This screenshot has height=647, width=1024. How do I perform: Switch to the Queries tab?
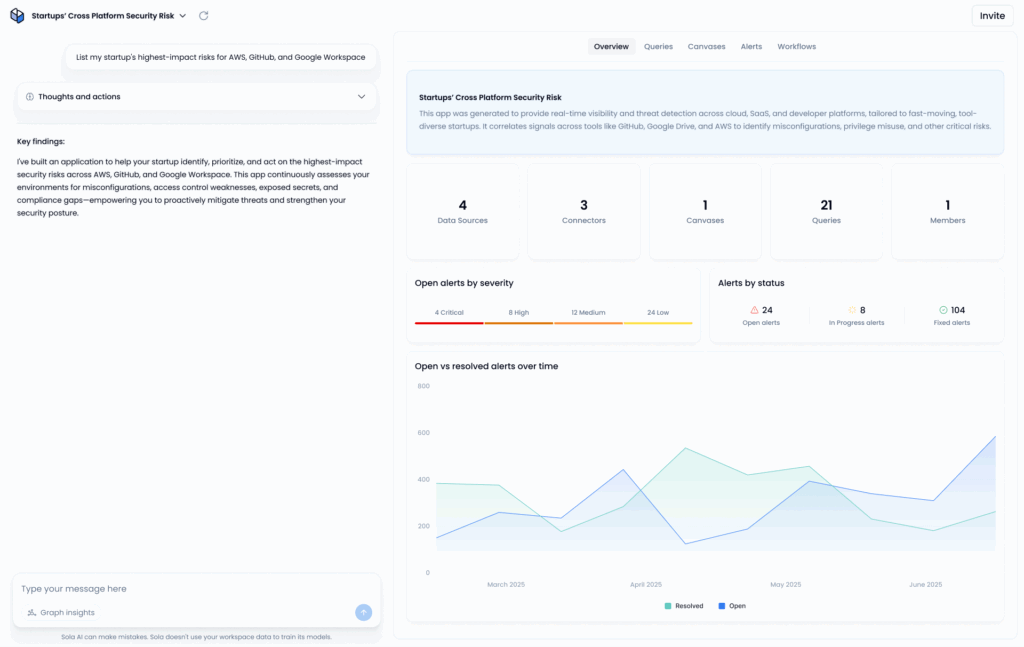(658, 46)
